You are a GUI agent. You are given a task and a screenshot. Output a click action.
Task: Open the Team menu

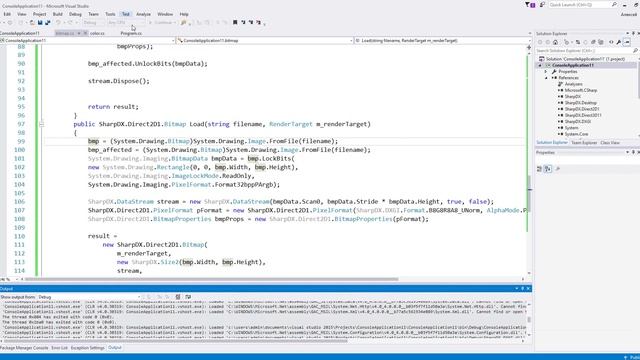(x=93, y=14)
